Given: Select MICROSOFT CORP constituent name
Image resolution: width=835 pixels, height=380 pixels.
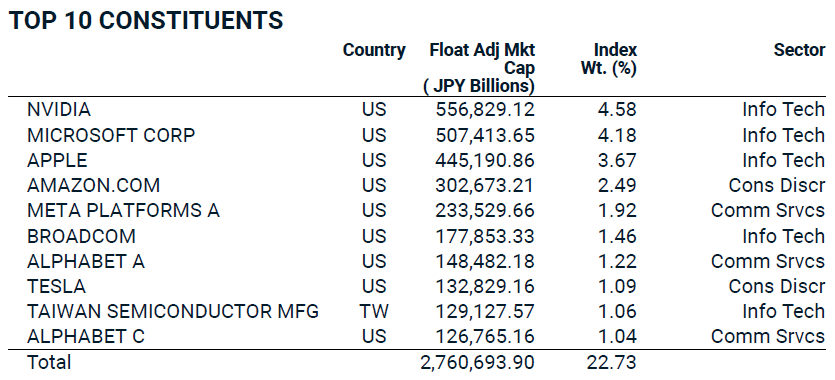Looking at the screenshot, I should (x=111, y=135).
